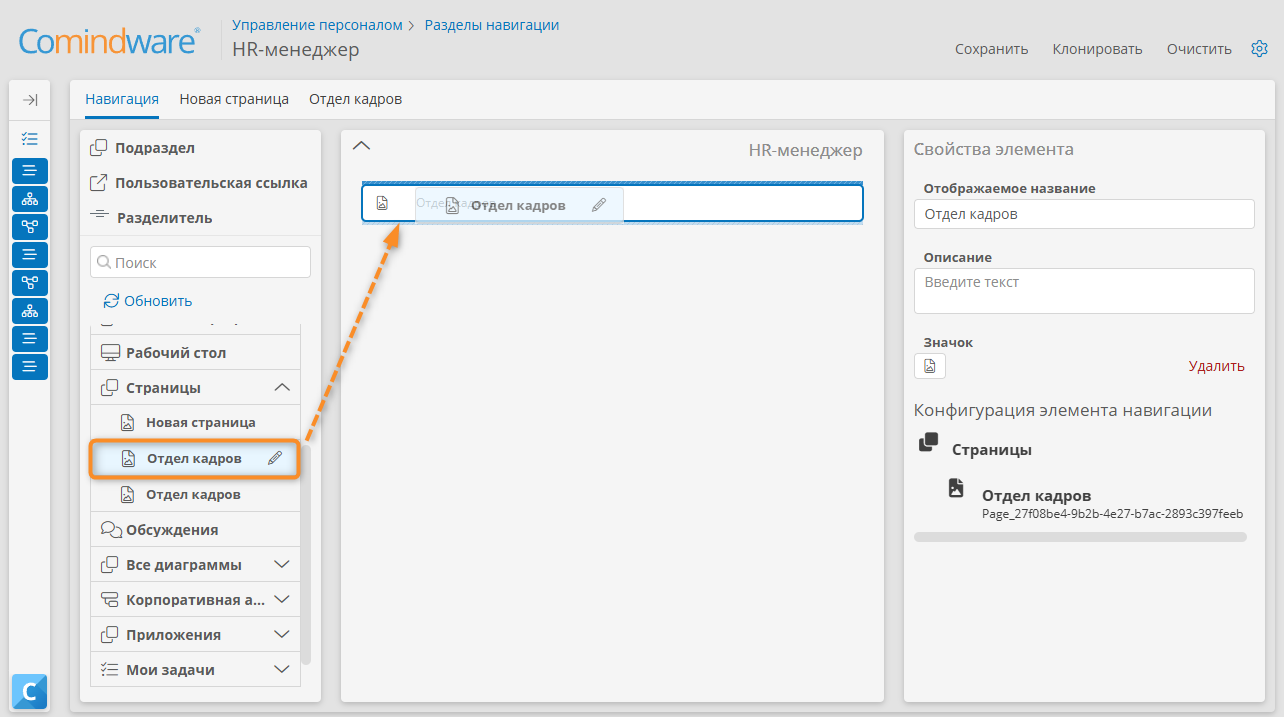Screen dimensions: 1284x717
Task: Open the settings gear in the top-right corner
Action: coord(1259,49)
